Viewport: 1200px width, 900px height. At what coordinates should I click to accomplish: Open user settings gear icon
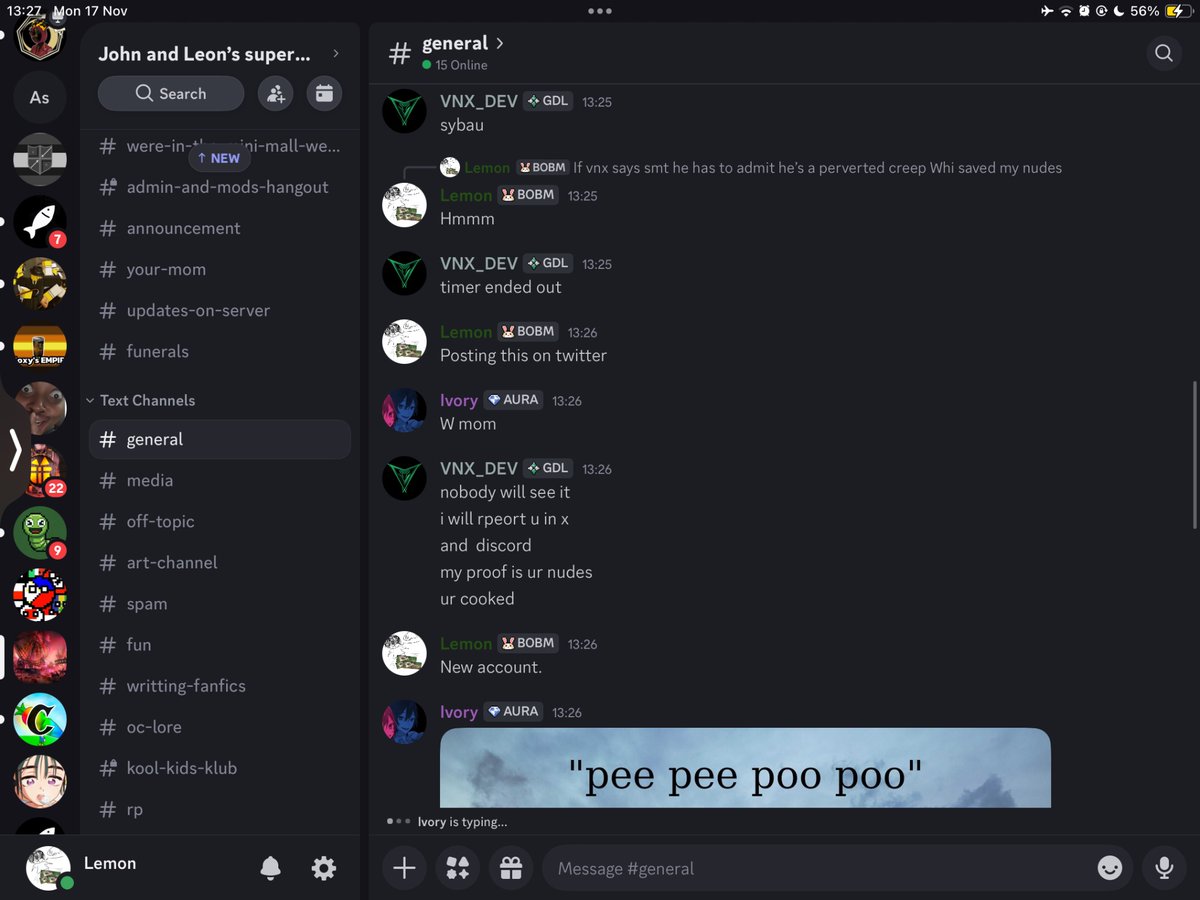tap(324, 868)
